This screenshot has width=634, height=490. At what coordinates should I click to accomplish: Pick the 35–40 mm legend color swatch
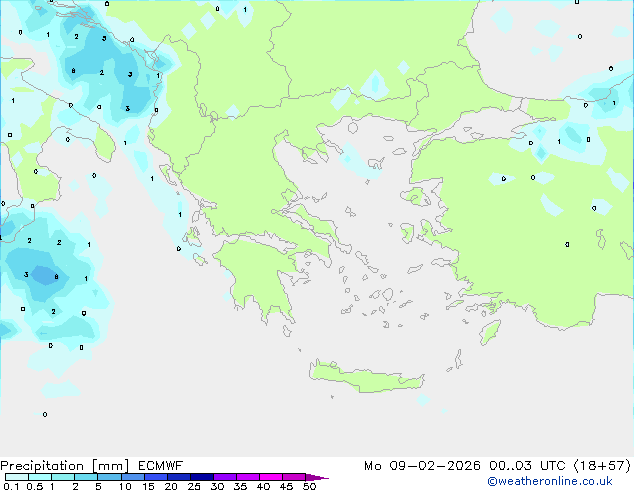point(247,477)
